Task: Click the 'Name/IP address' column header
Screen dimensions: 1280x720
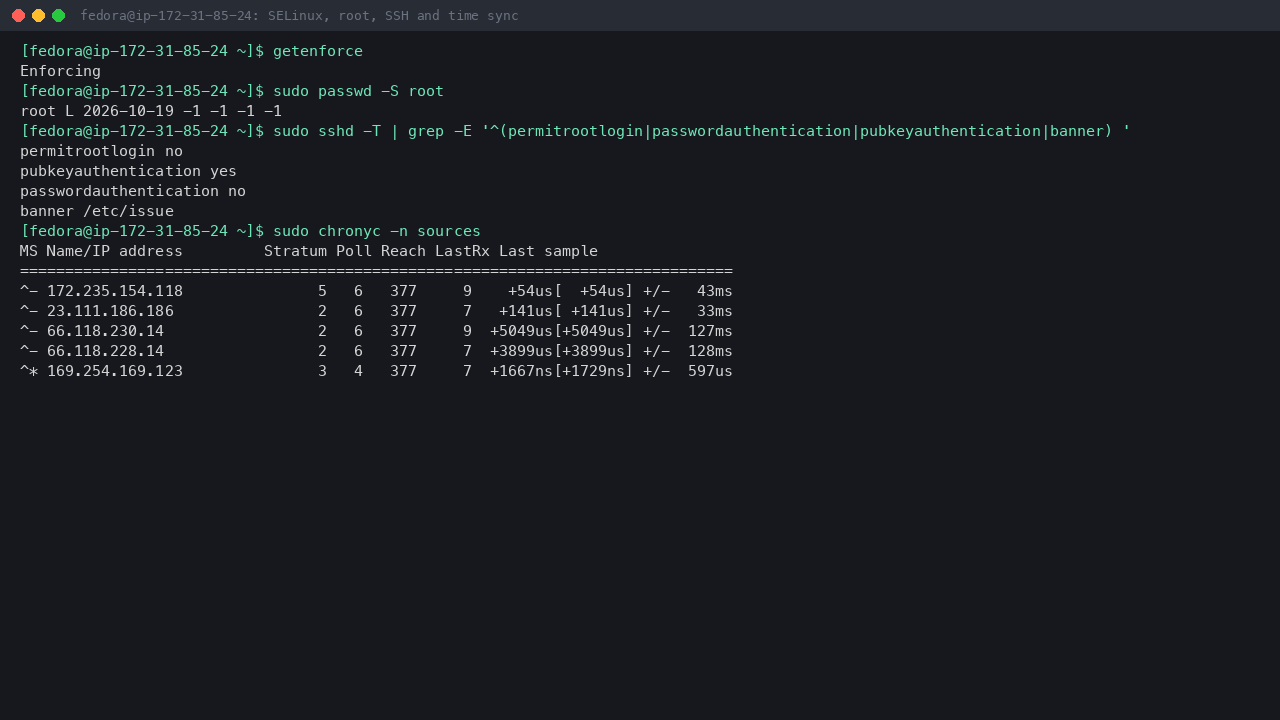Action: click(x=115, y=251)
